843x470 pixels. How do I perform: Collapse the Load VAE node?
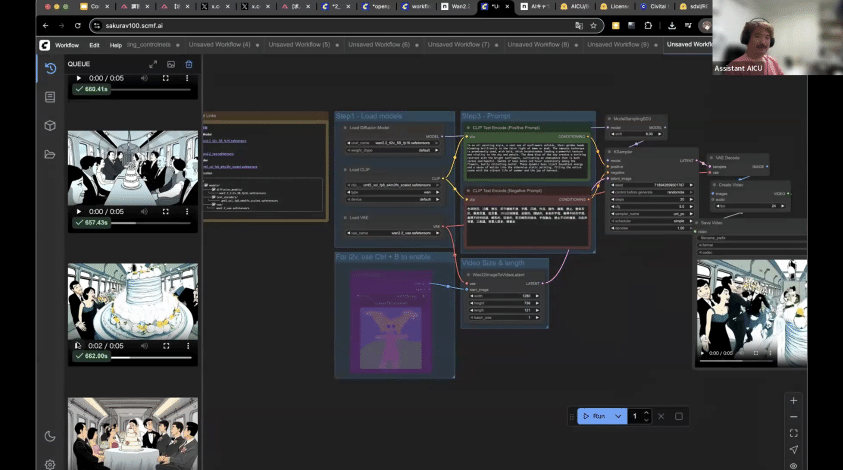coord(345,218)
